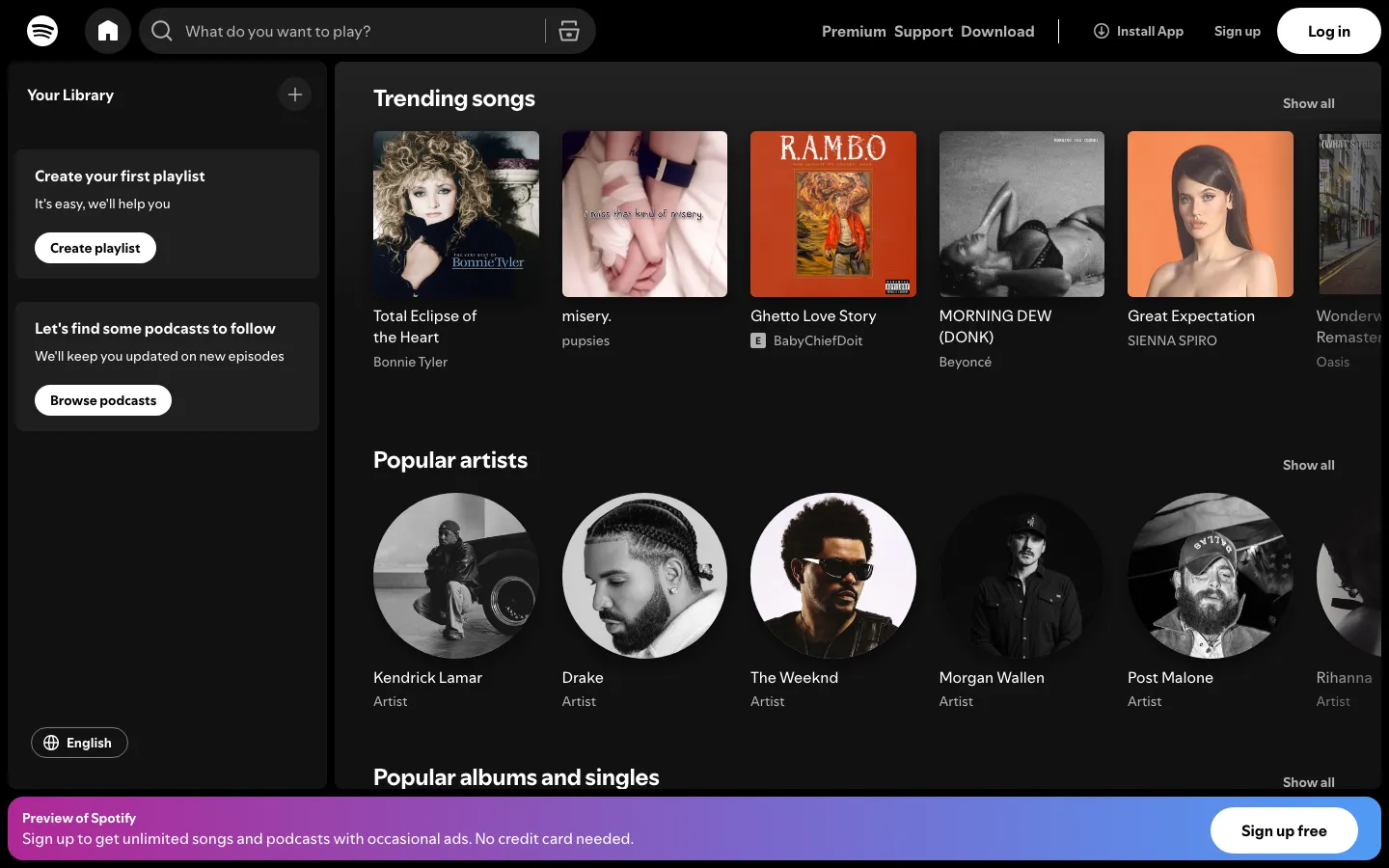The image size is (1389, 868).
Task: Click 'Great Expectation' song title
Action: (x=1191, y=315)
